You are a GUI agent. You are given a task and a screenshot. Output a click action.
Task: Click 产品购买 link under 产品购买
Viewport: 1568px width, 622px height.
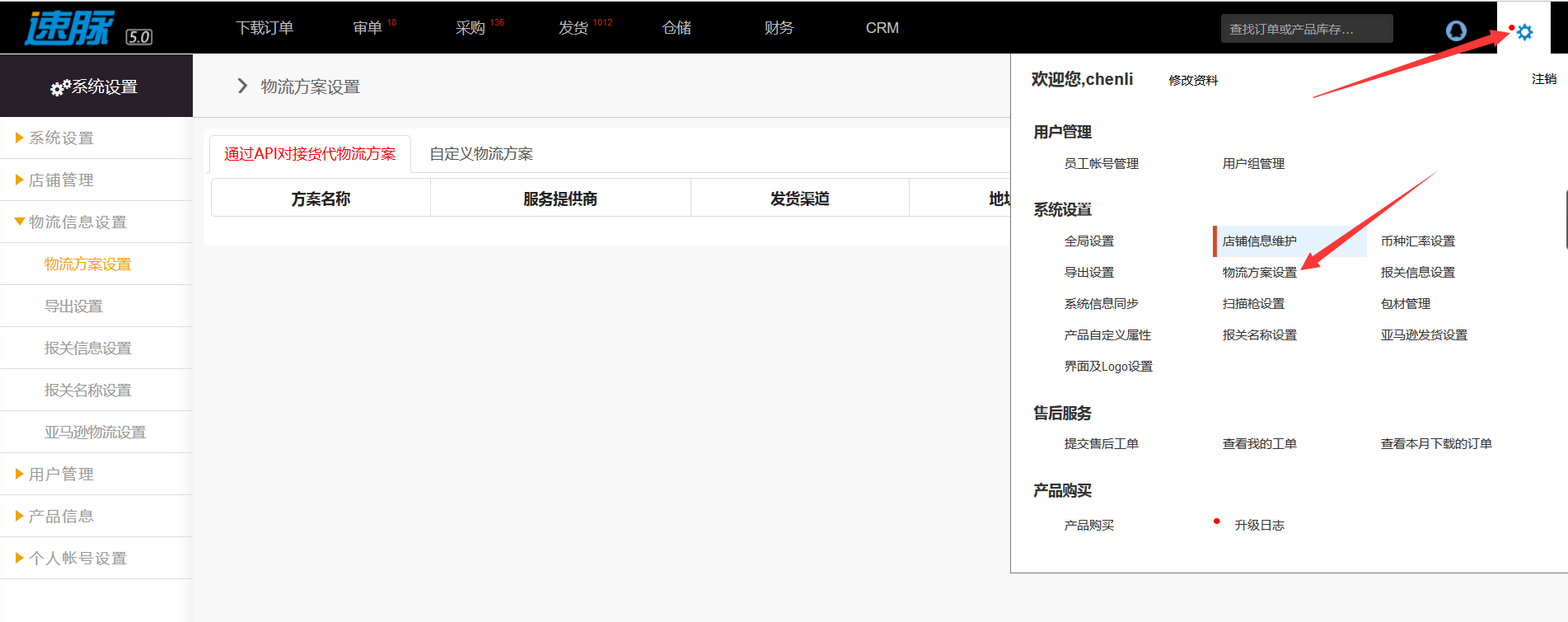pyautogui.click(x=1089, y=526)
